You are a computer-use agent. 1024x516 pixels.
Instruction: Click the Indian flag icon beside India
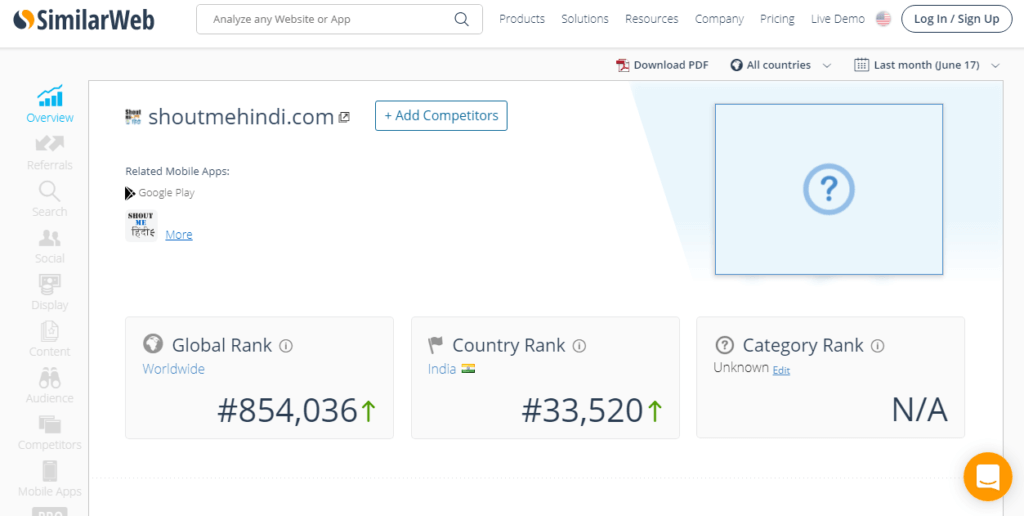click(x=468, y=369)
